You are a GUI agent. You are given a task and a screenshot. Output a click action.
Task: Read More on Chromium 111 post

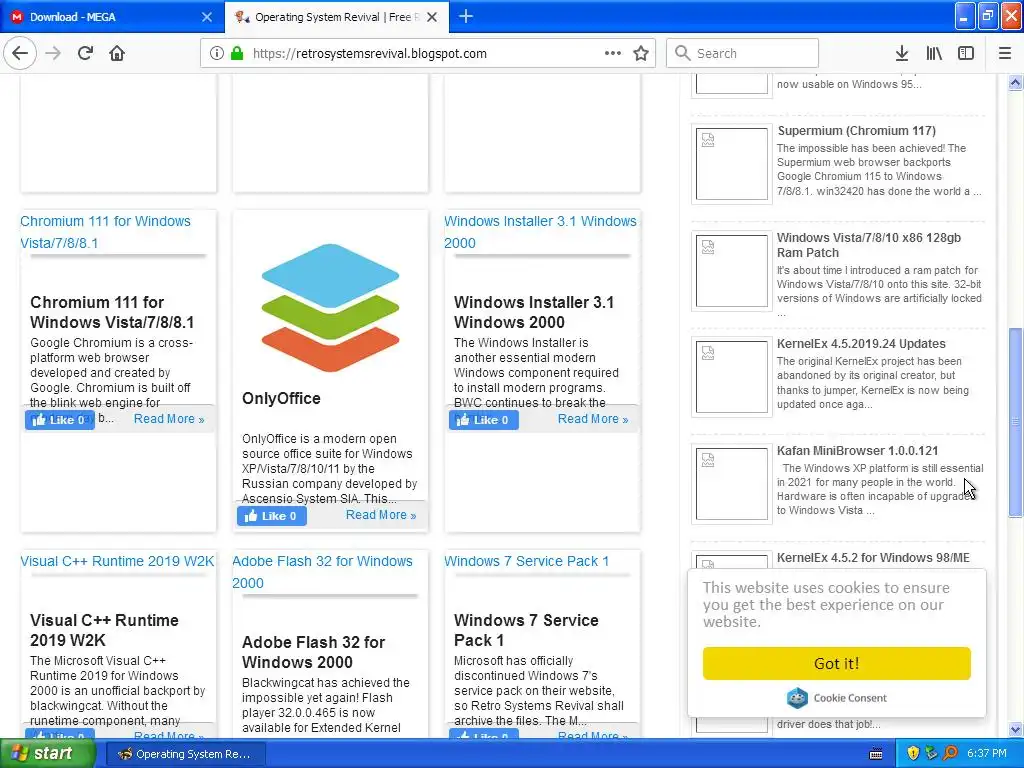[x=169, y=419]
